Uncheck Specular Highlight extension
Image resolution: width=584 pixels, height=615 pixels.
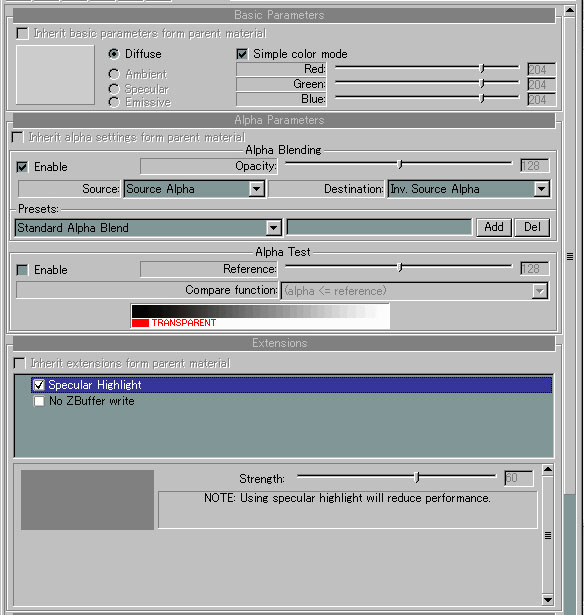[39, 385]
